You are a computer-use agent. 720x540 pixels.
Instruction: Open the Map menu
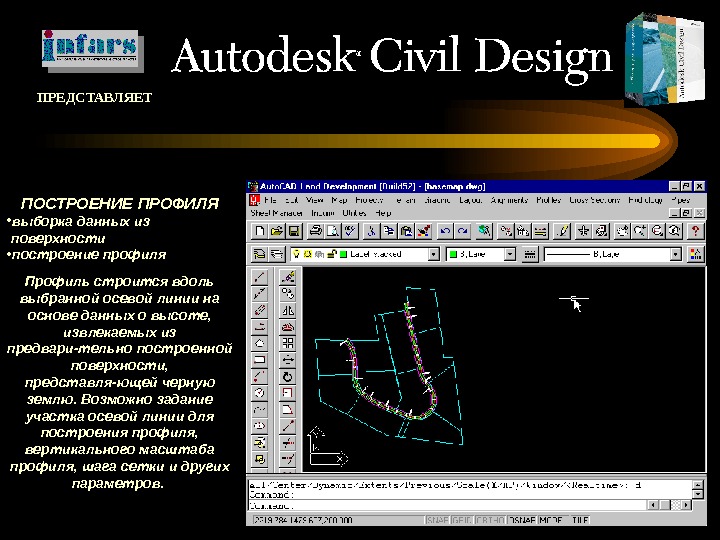(x=339, y=200)
